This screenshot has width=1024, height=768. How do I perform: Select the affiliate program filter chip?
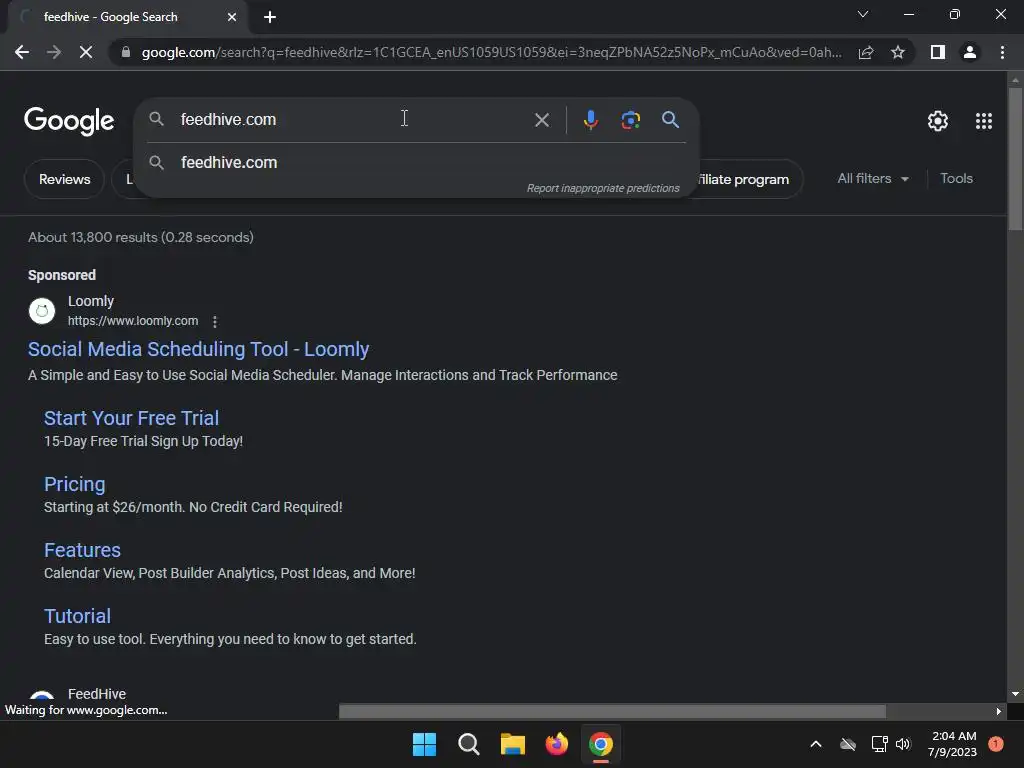coord(750,179)
